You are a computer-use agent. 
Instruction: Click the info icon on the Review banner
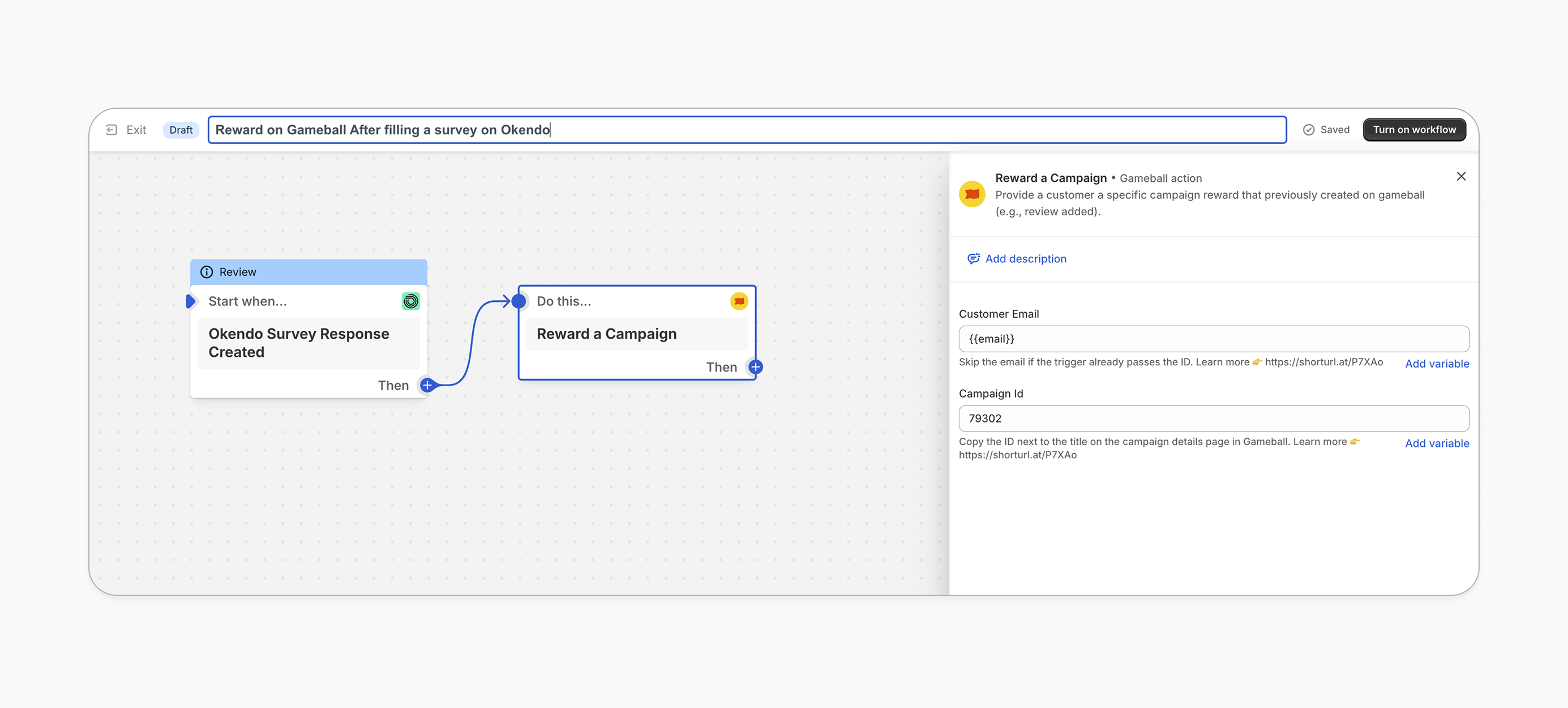pos(208,272)
